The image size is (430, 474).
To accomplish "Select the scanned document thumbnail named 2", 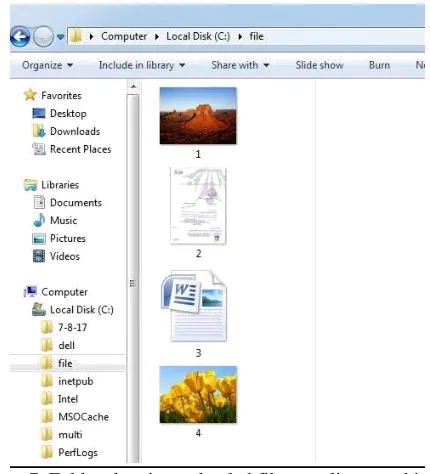I will pos(198,206).
